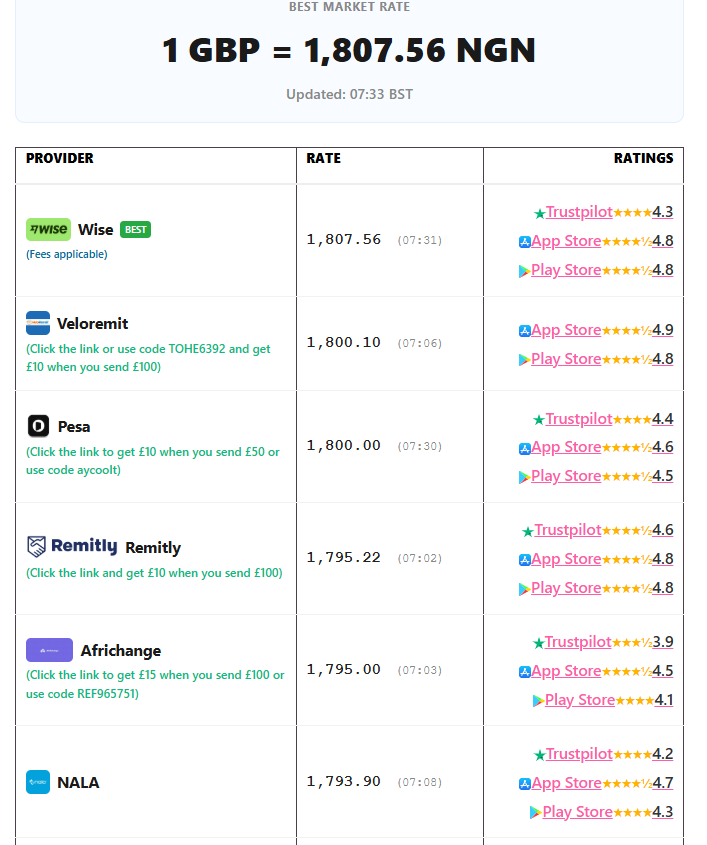Click Pesa £10 referral promo link
The image size is (707, 845).
(153, 461)
